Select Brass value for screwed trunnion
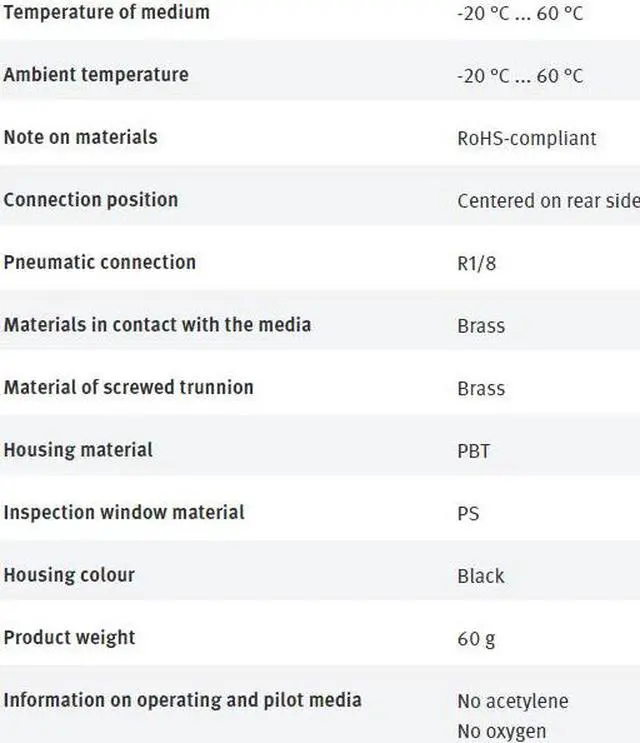Screen dimensions: 640x743 click(x=481, y=389)
